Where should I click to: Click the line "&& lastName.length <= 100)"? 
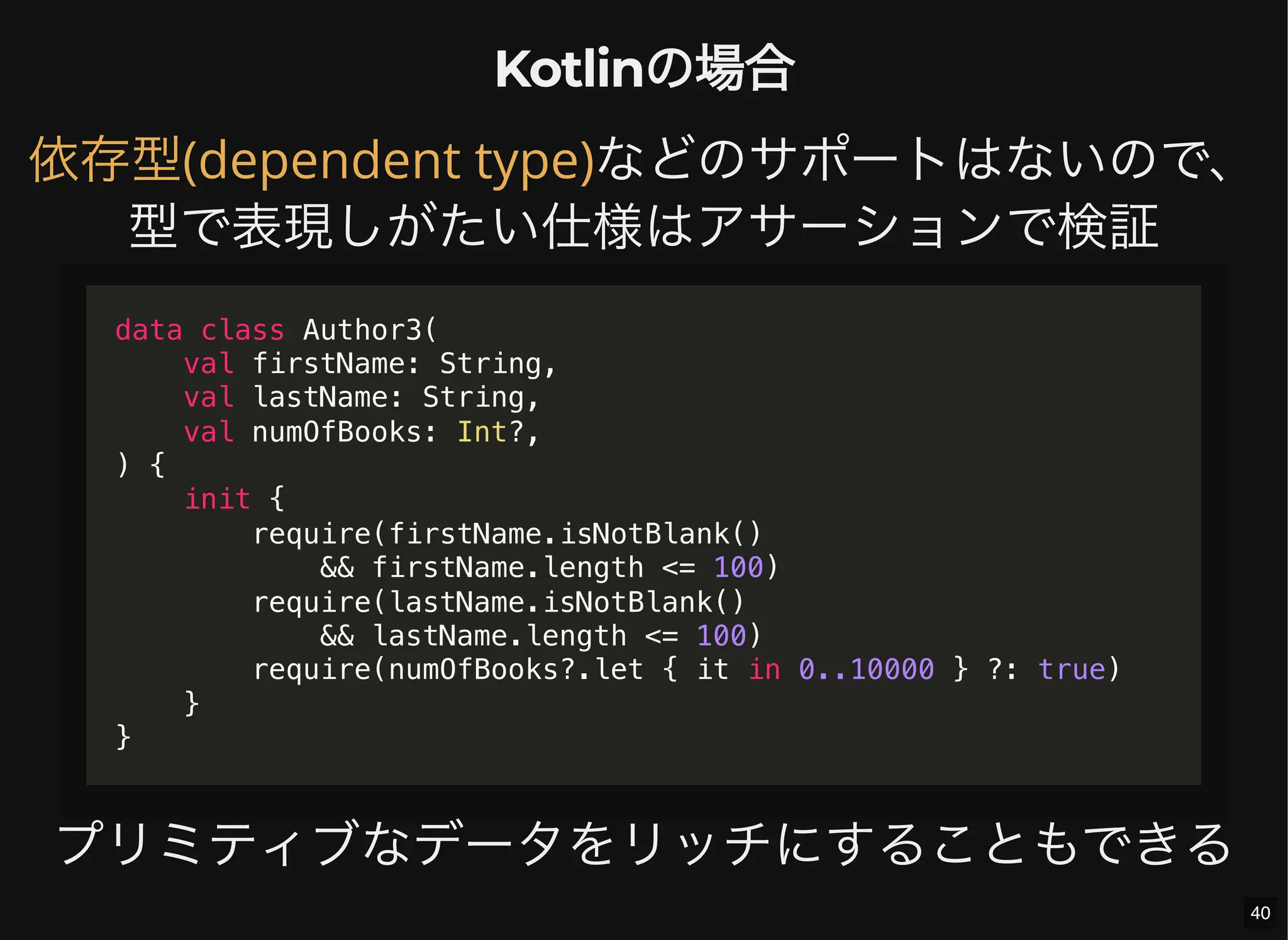(540, 635)
